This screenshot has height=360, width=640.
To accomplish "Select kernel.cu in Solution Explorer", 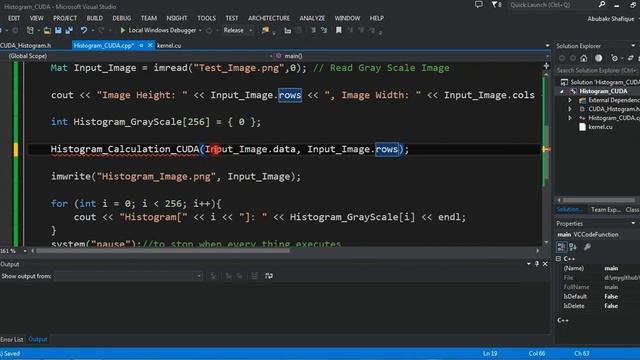I will pyautogui.click(x=600, y=127).
